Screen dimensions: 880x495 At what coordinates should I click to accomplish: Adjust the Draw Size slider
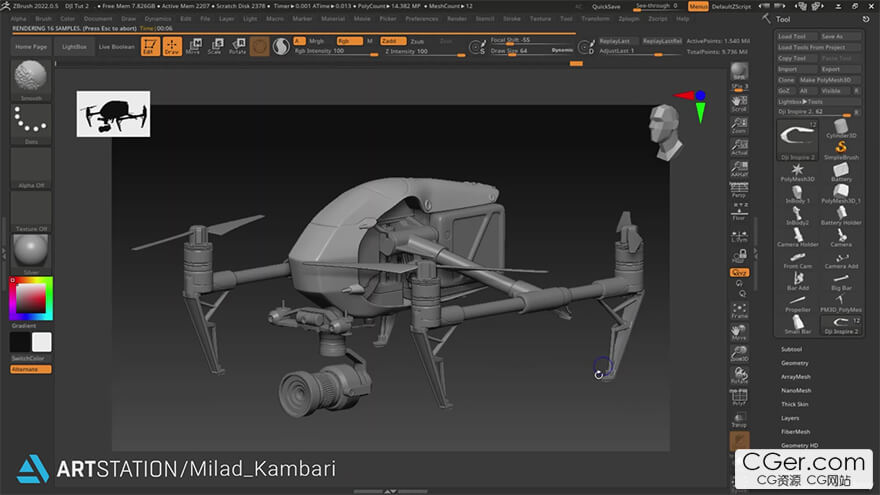(x=519, y=51)
